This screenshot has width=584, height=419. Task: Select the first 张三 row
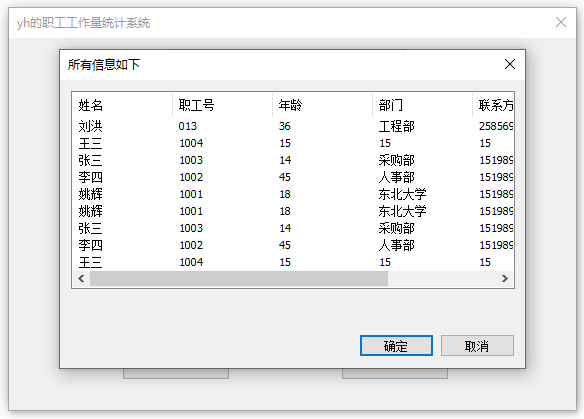tap(293, 161)
